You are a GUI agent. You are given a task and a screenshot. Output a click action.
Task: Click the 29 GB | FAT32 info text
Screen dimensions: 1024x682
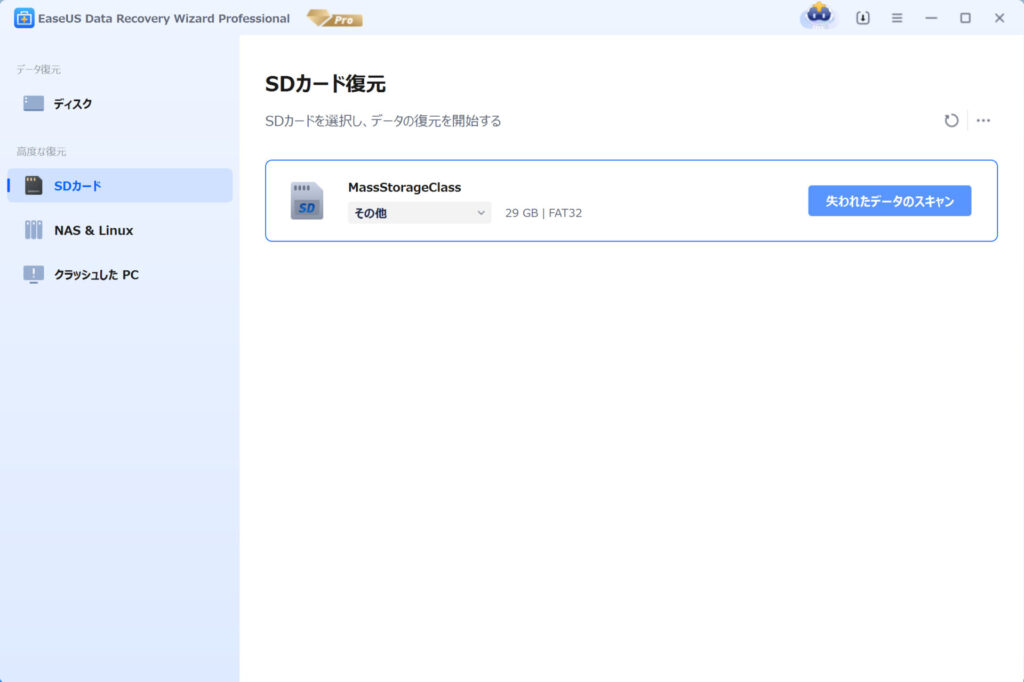tap(543, 213)
